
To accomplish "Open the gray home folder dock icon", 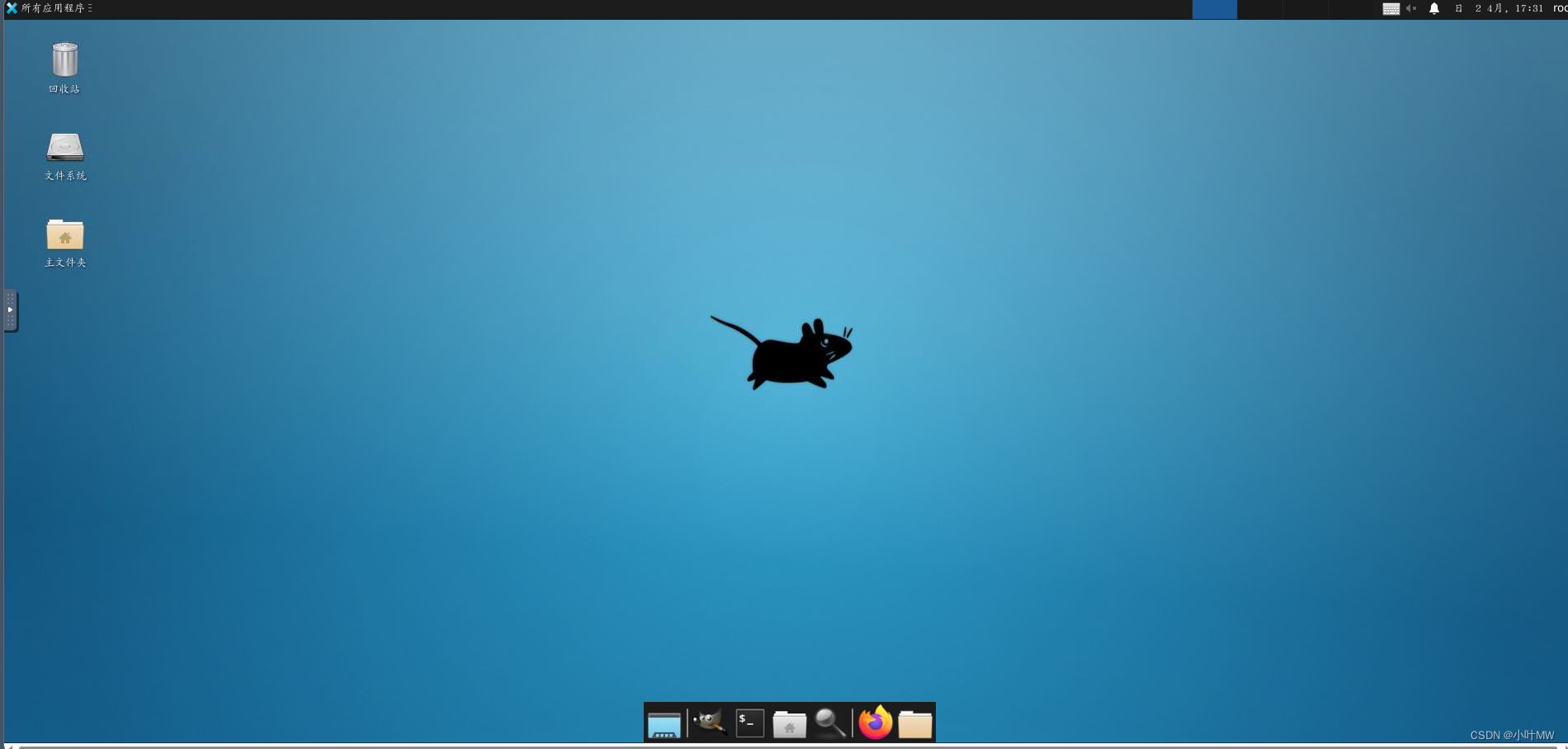I will point(790,723).
